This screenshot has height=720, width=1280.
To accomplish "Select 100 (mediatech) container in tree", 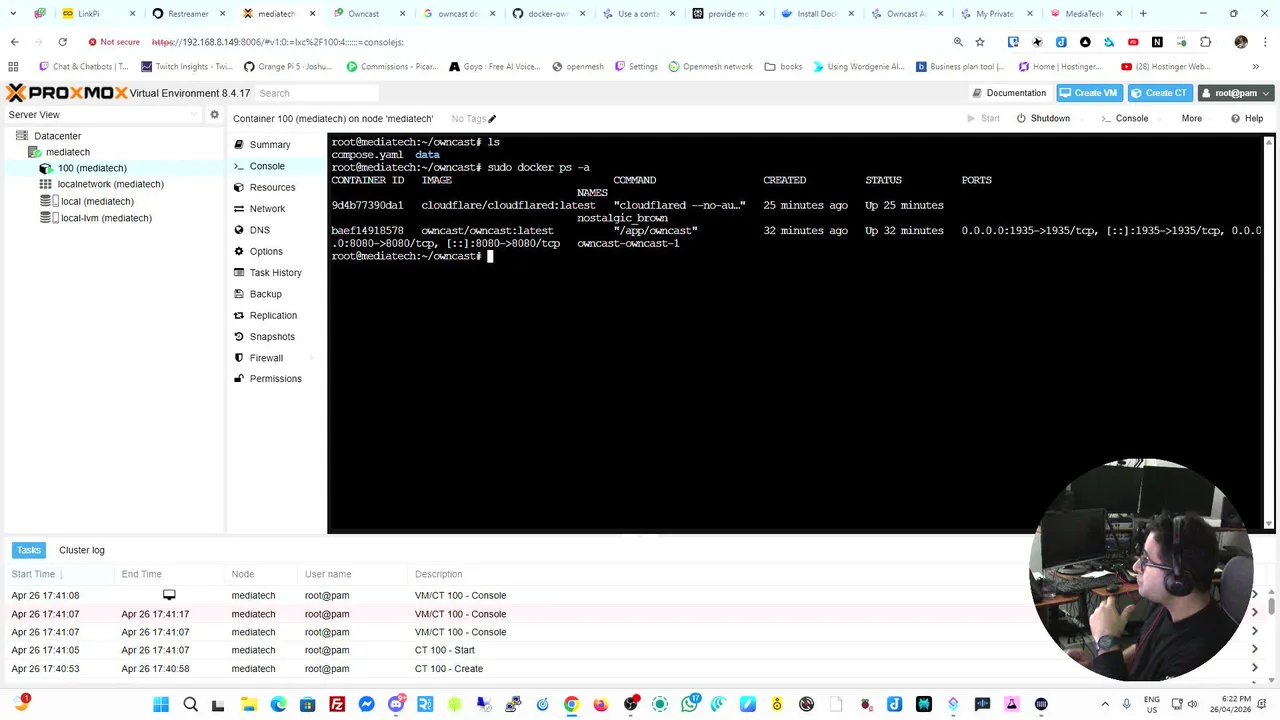I will pyautogui.click(x=92, y=168).
